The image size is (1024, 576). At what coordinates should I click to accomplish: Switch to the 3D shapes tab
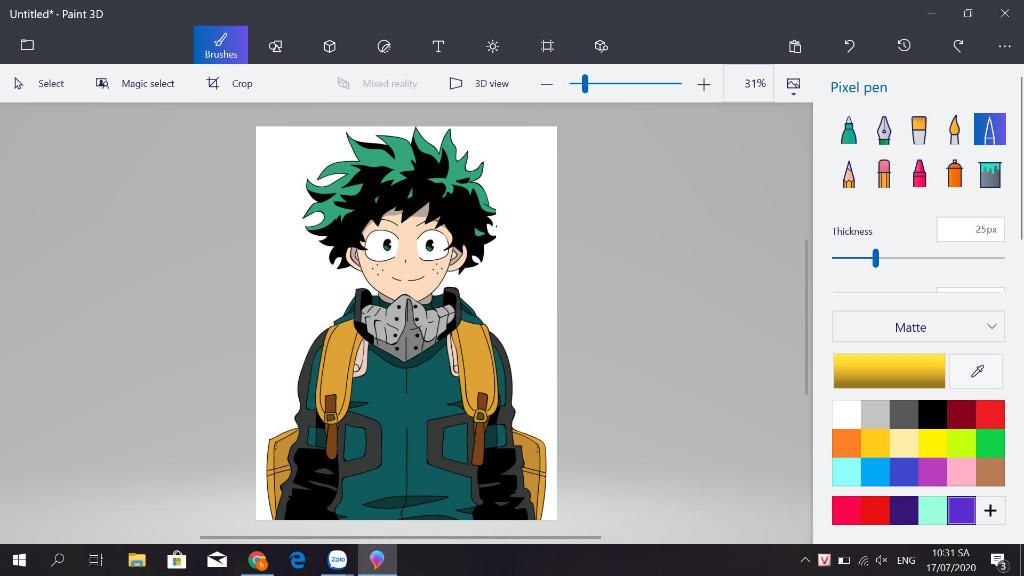329,46
